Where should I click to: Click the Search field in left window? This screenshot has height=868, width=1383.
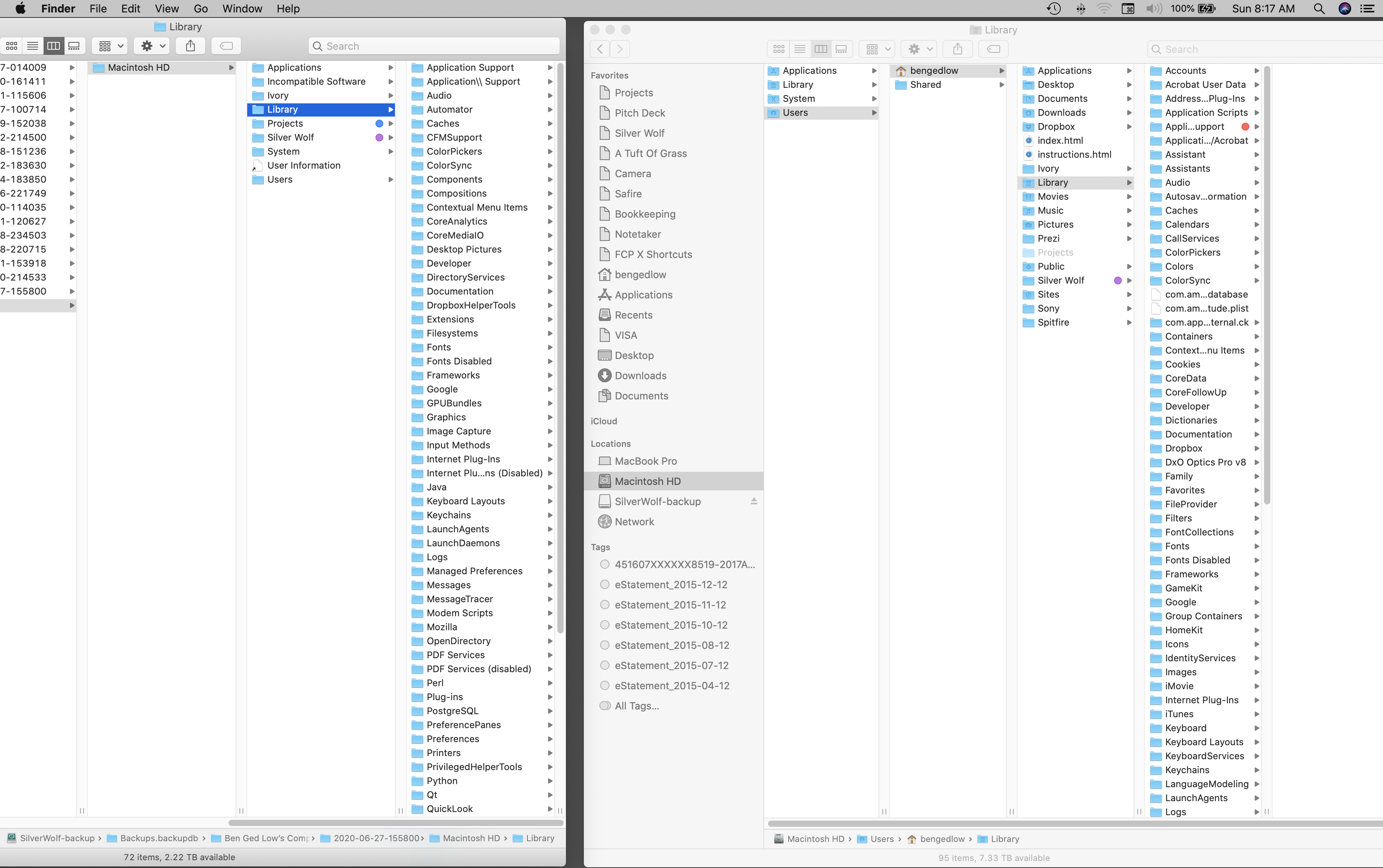(x=434, y=46)
